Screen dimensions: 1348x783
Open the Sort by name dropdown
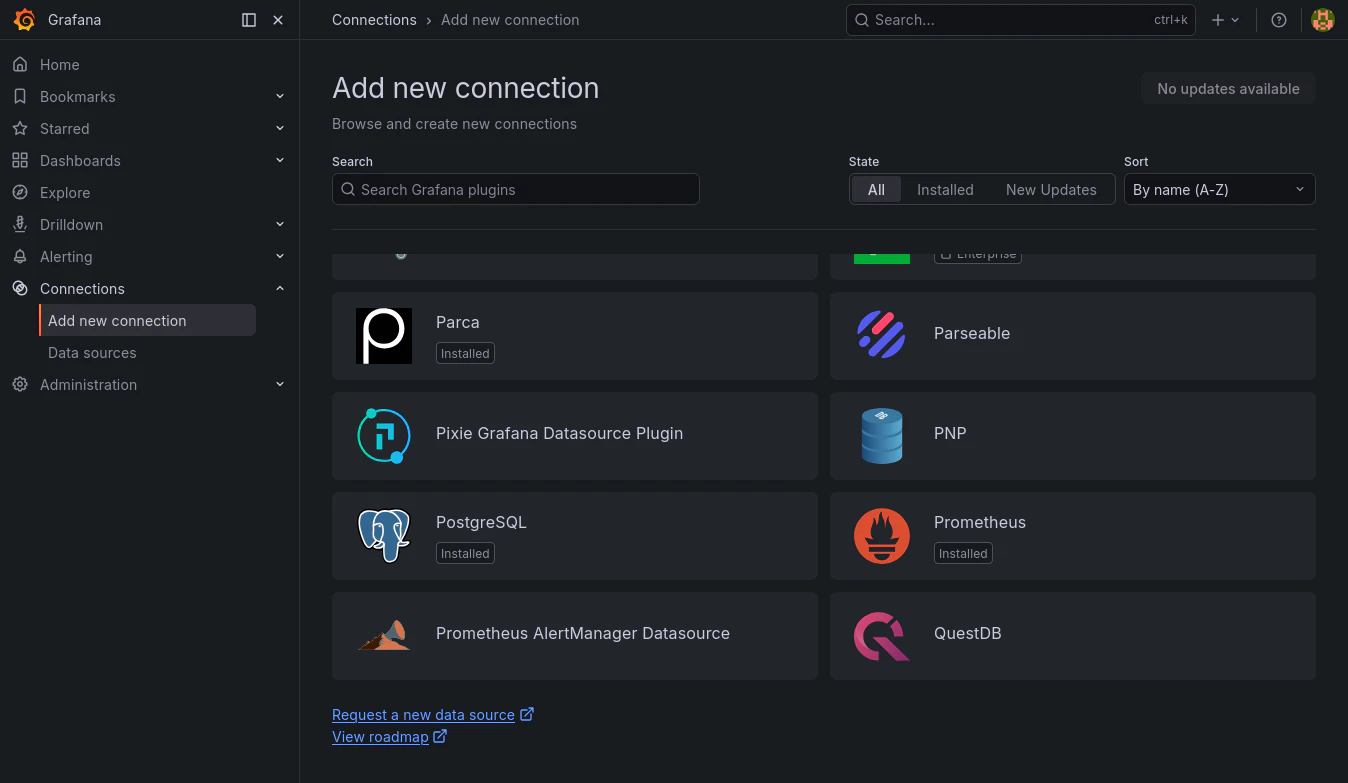point(1219,190)
